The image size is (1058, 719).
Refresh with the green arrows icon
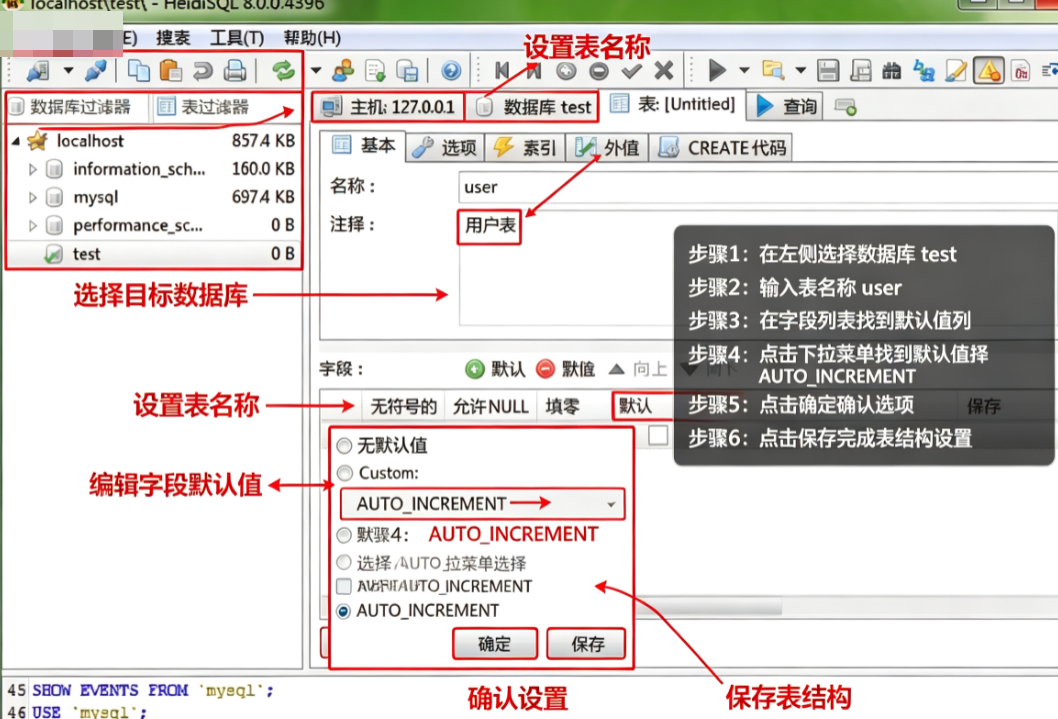283,70
